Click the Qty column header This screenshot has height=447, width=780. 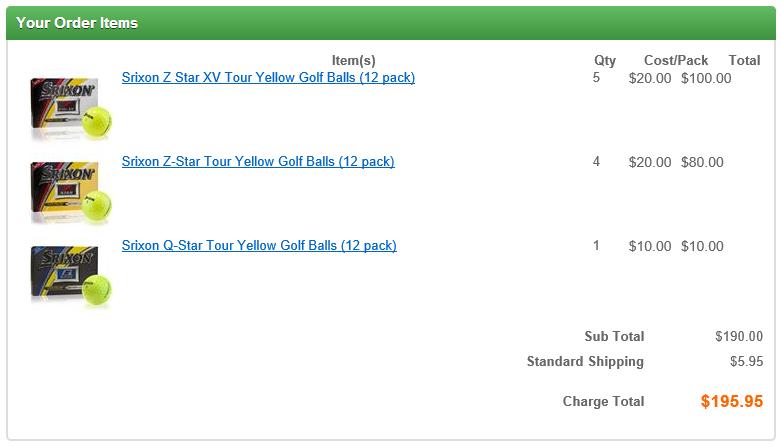605,60
